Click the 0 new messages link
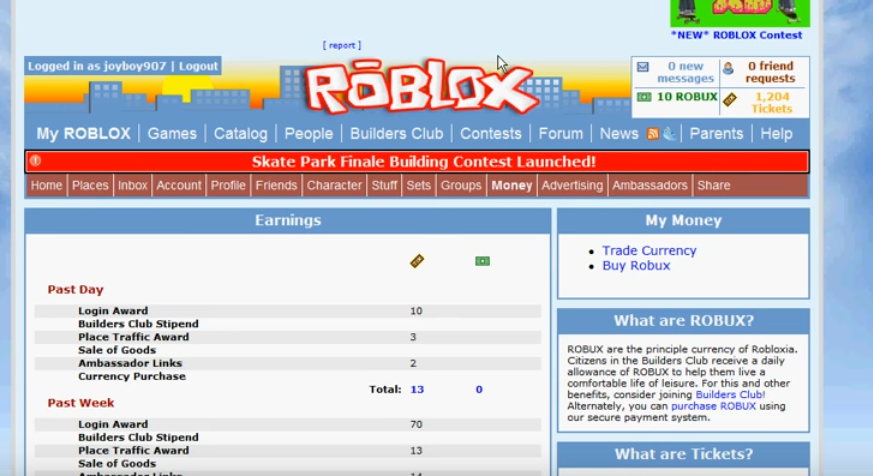This screenshot has height=476, width=873. pyautogui.click(x=685, y=72)
